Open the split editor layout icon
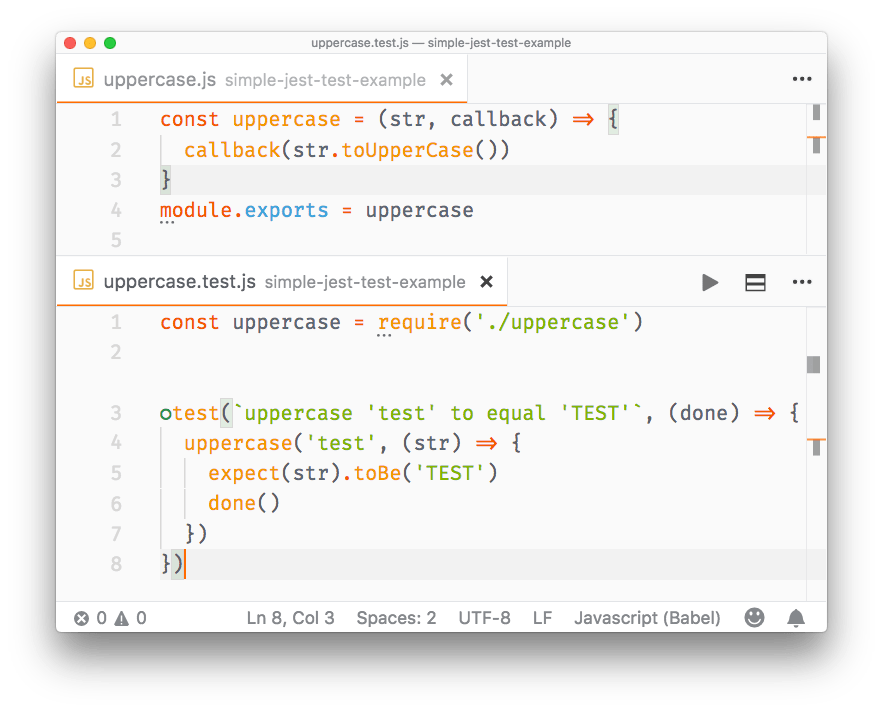Image resolution: width=883 pixels, height=712 pixels. coord(755,282)
